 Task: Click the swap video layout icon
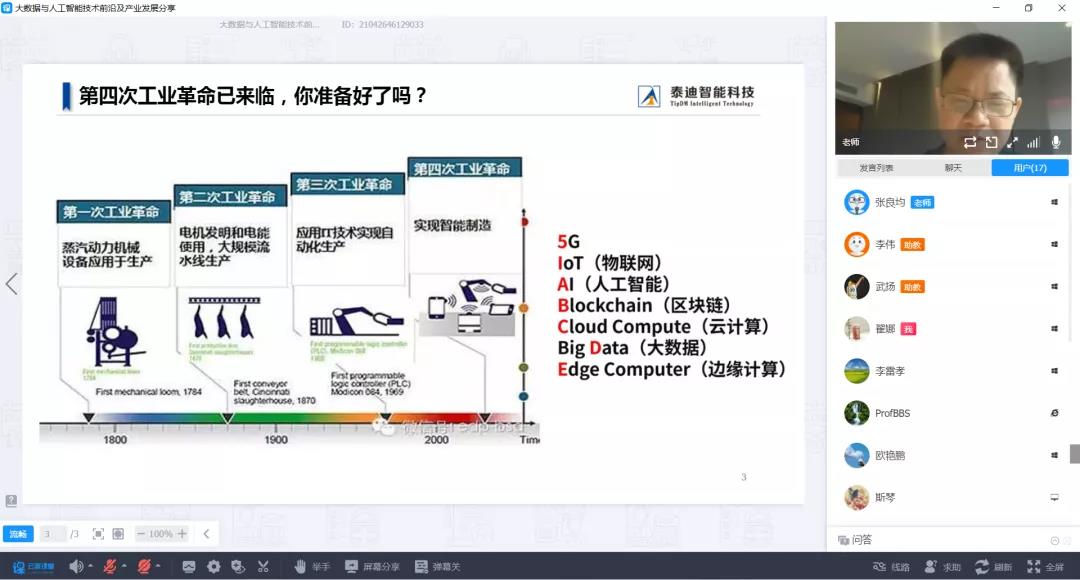coord(970,143)
